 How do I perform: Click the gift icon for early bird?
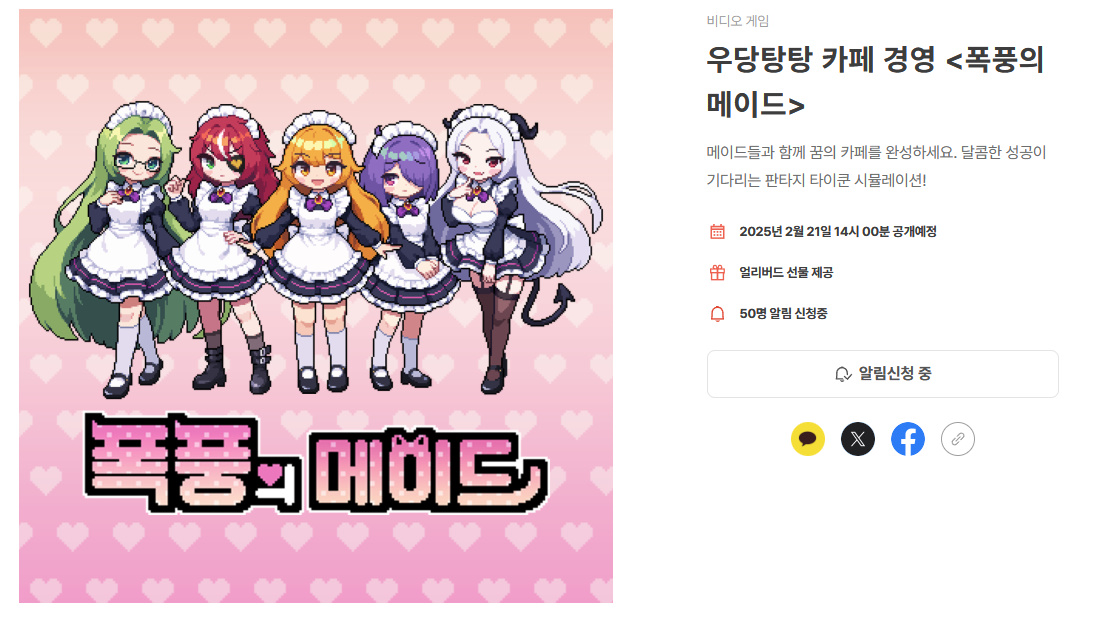[x=717, y=273]
